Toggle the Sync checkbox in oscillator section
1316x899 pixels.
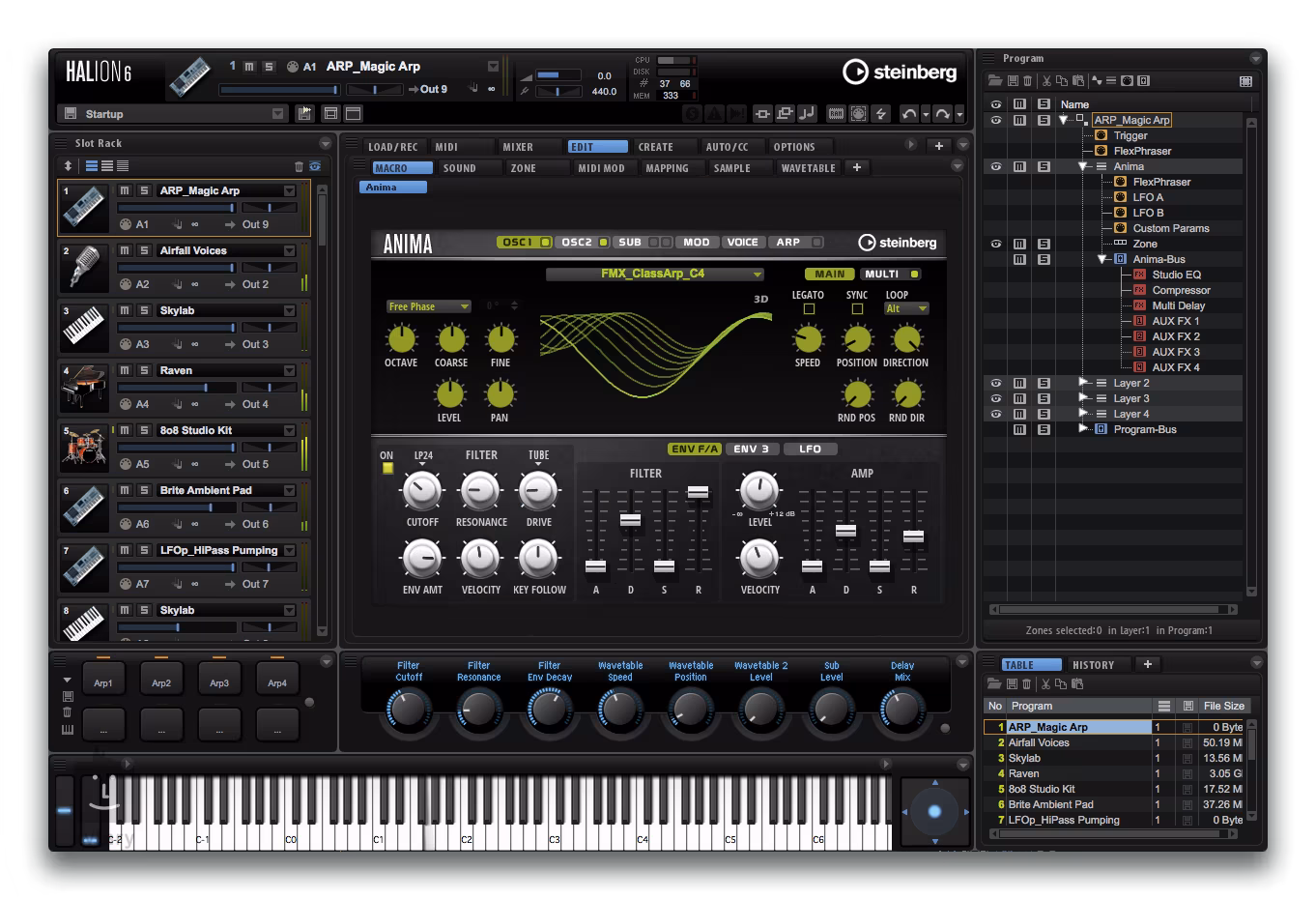(x=857, y=309)
